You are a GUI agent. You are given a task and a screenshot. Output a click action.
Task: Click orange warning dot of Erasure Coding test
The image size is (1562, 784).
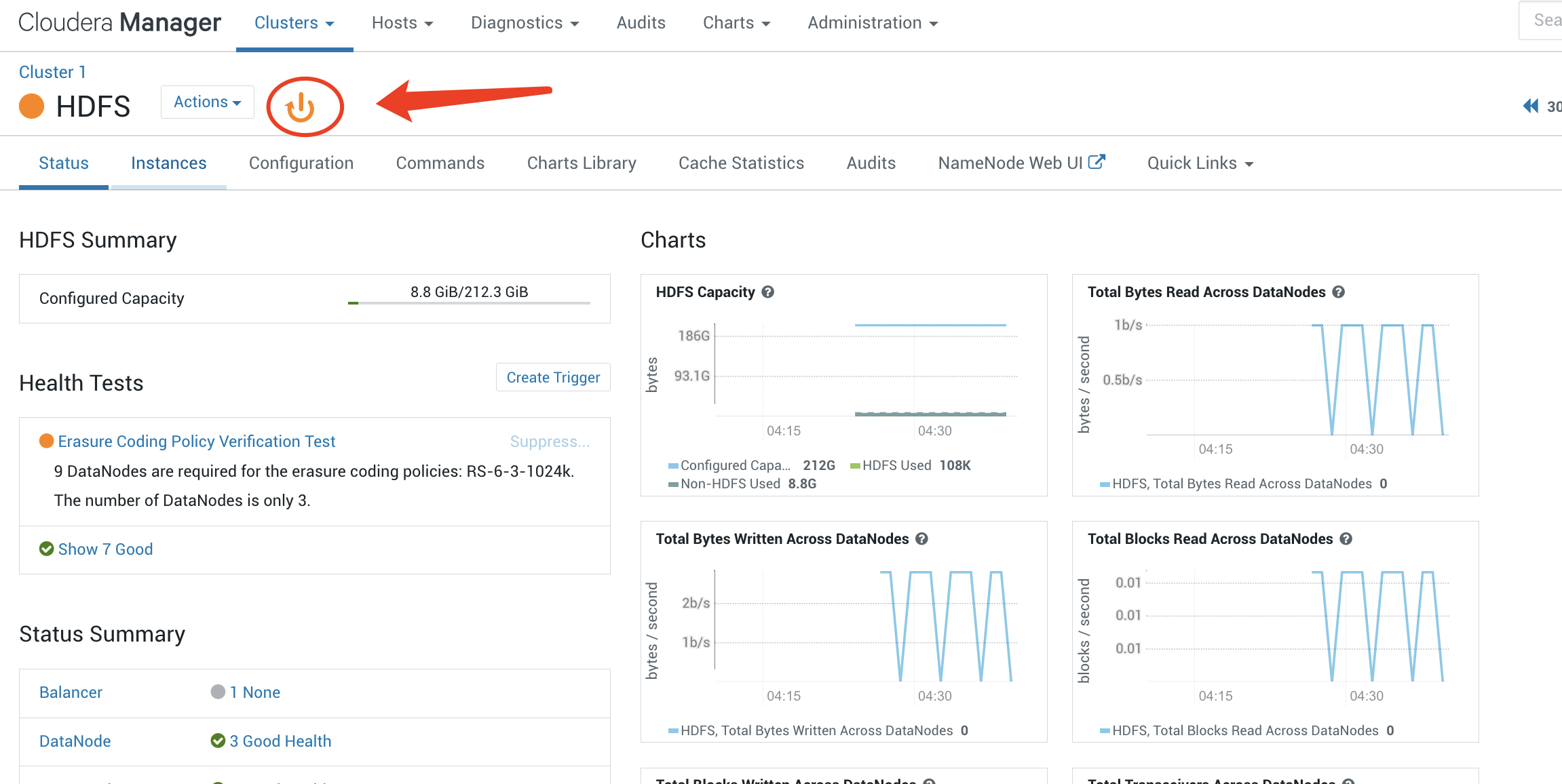pos(47,441)
